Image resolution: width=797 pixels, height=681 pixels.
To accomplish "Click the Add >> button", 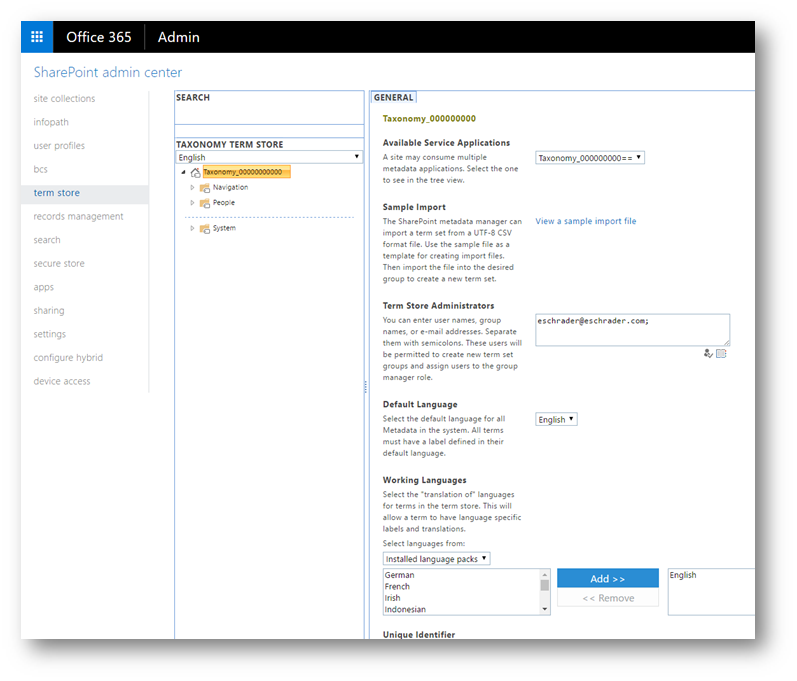I will pos(607,578).
